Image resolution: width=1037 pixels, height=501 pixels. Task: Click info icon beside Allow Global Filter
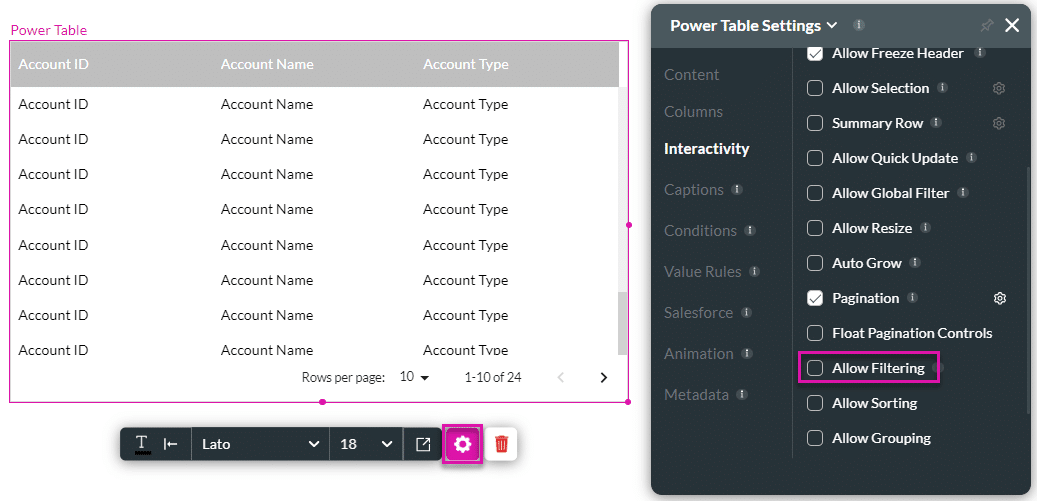coord(963,192)
